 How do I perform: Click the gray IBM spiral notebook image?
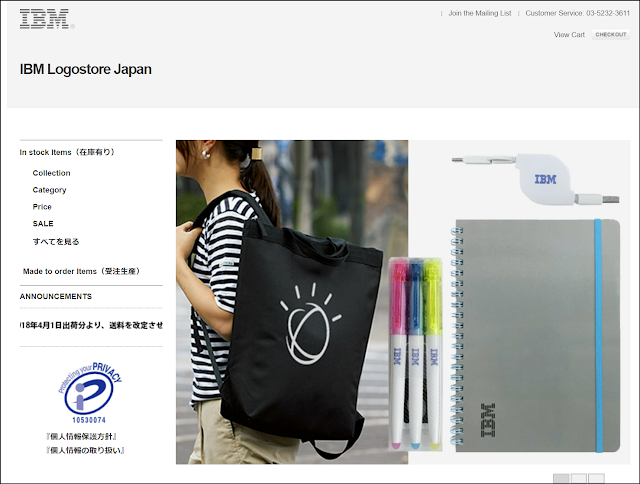pyautogui.click(x=535, y=336)
